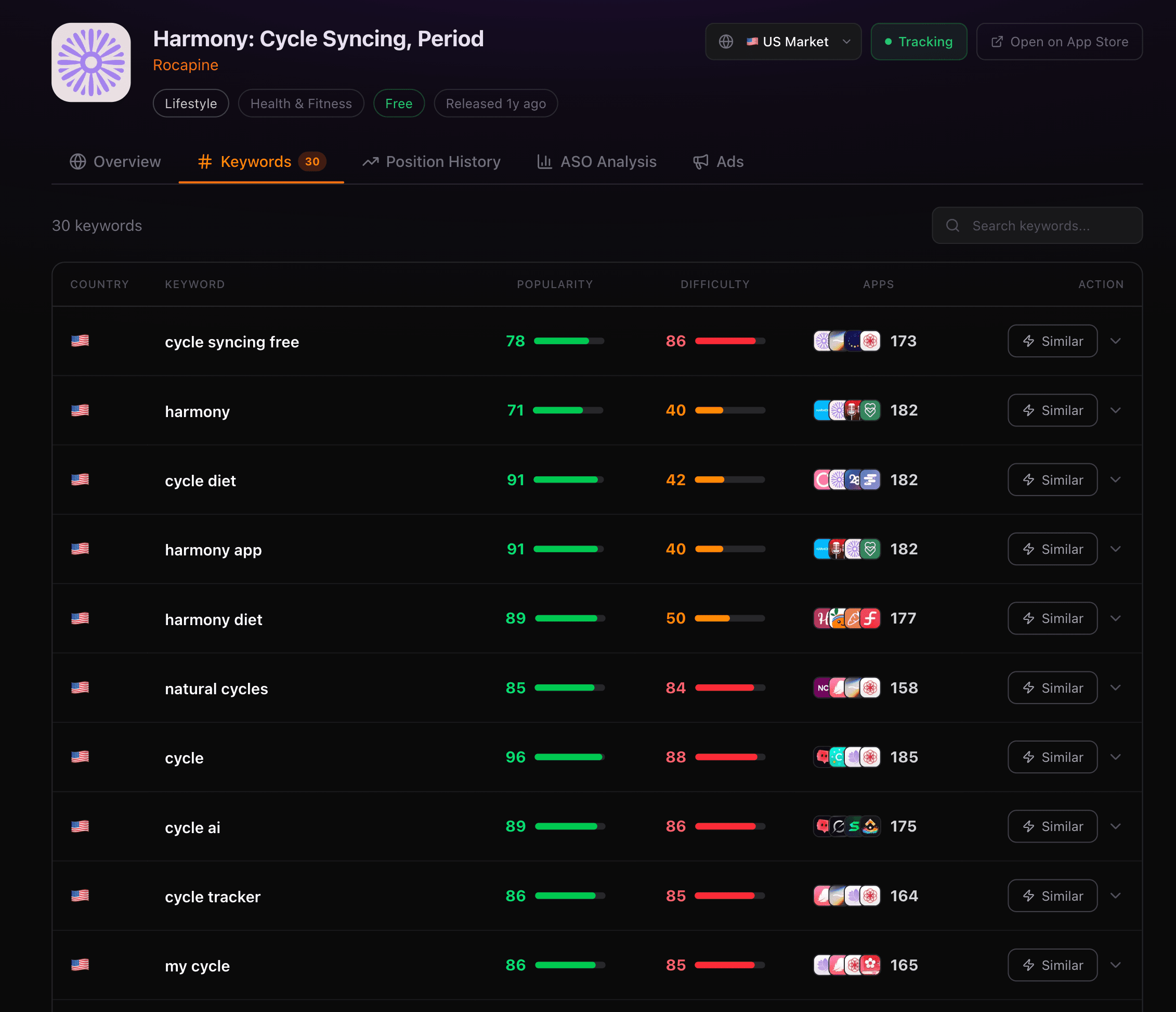1176x1012 pixels.
Task: Open the US Market dropdown
Action: 783,42
